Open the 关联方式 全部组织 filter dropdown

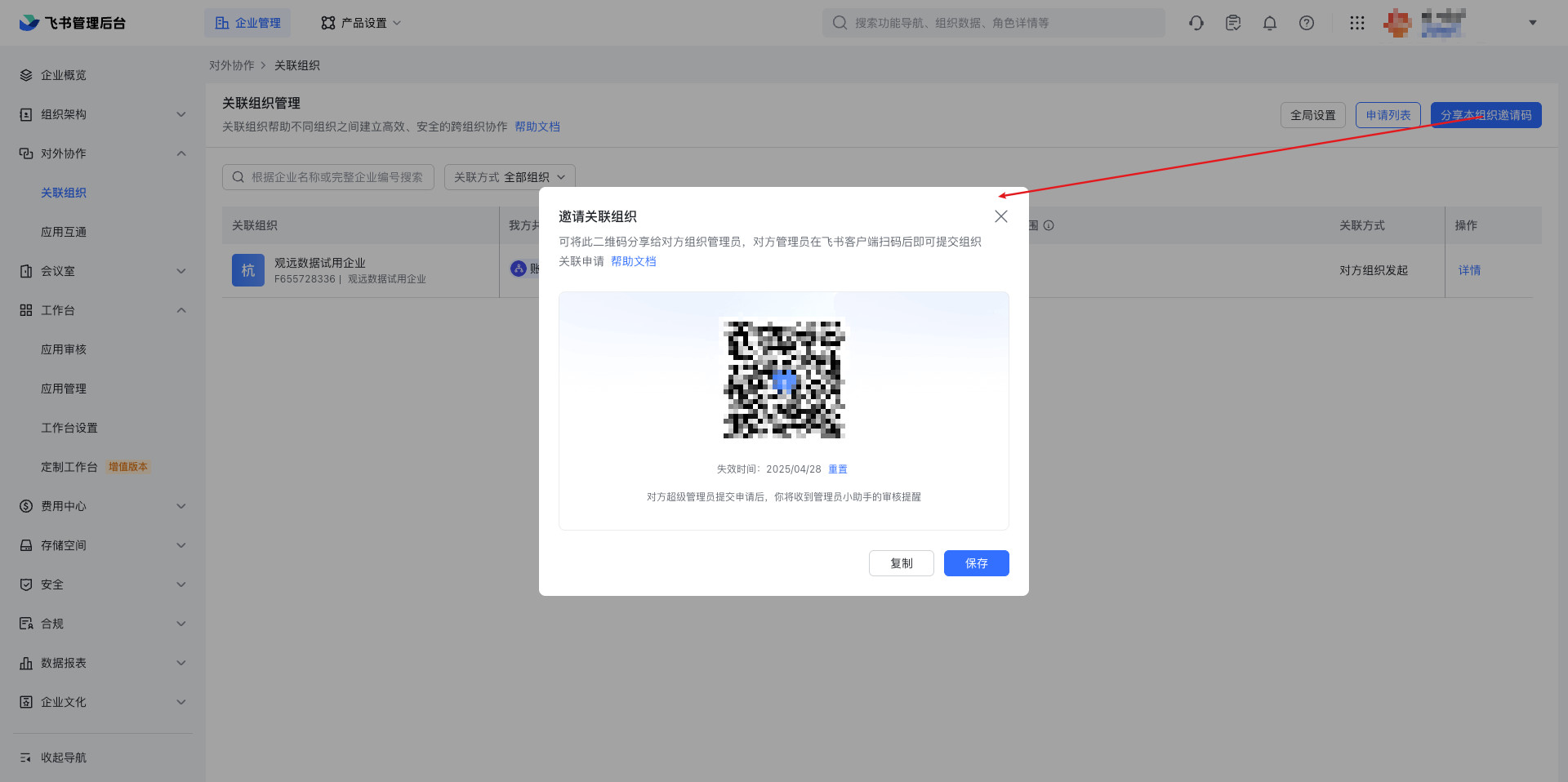(x=510, y=177)
